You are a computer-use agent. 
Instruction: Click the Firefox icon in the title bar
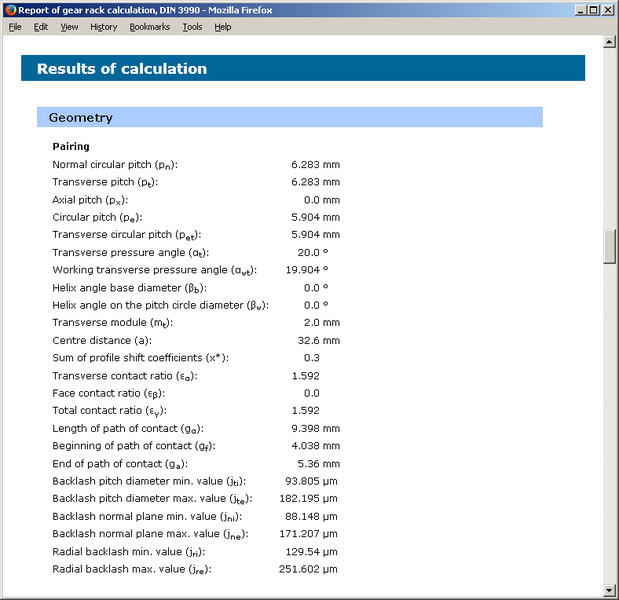pos(10,9)
